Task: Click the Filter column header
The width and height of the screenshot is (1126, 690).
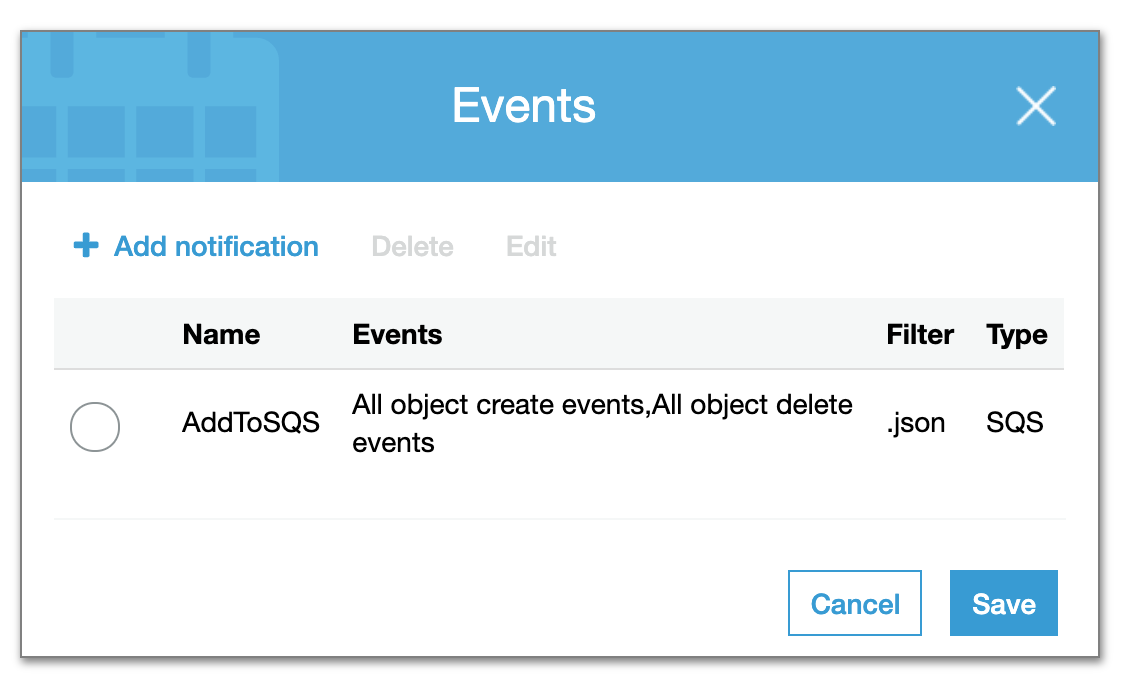Action: coord(920,334)
